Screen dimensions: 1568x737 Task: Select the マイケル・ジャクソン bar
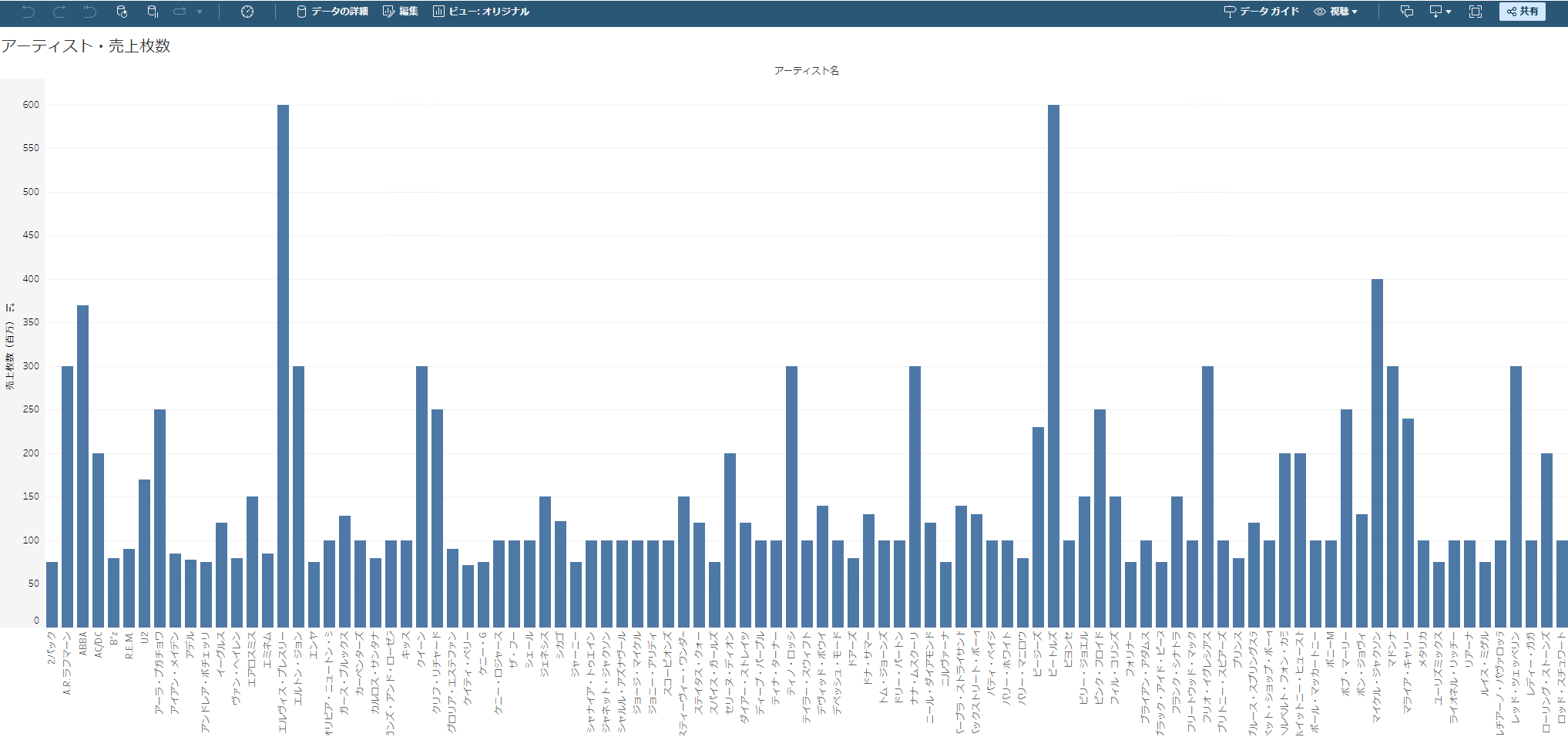(1377, 453)
